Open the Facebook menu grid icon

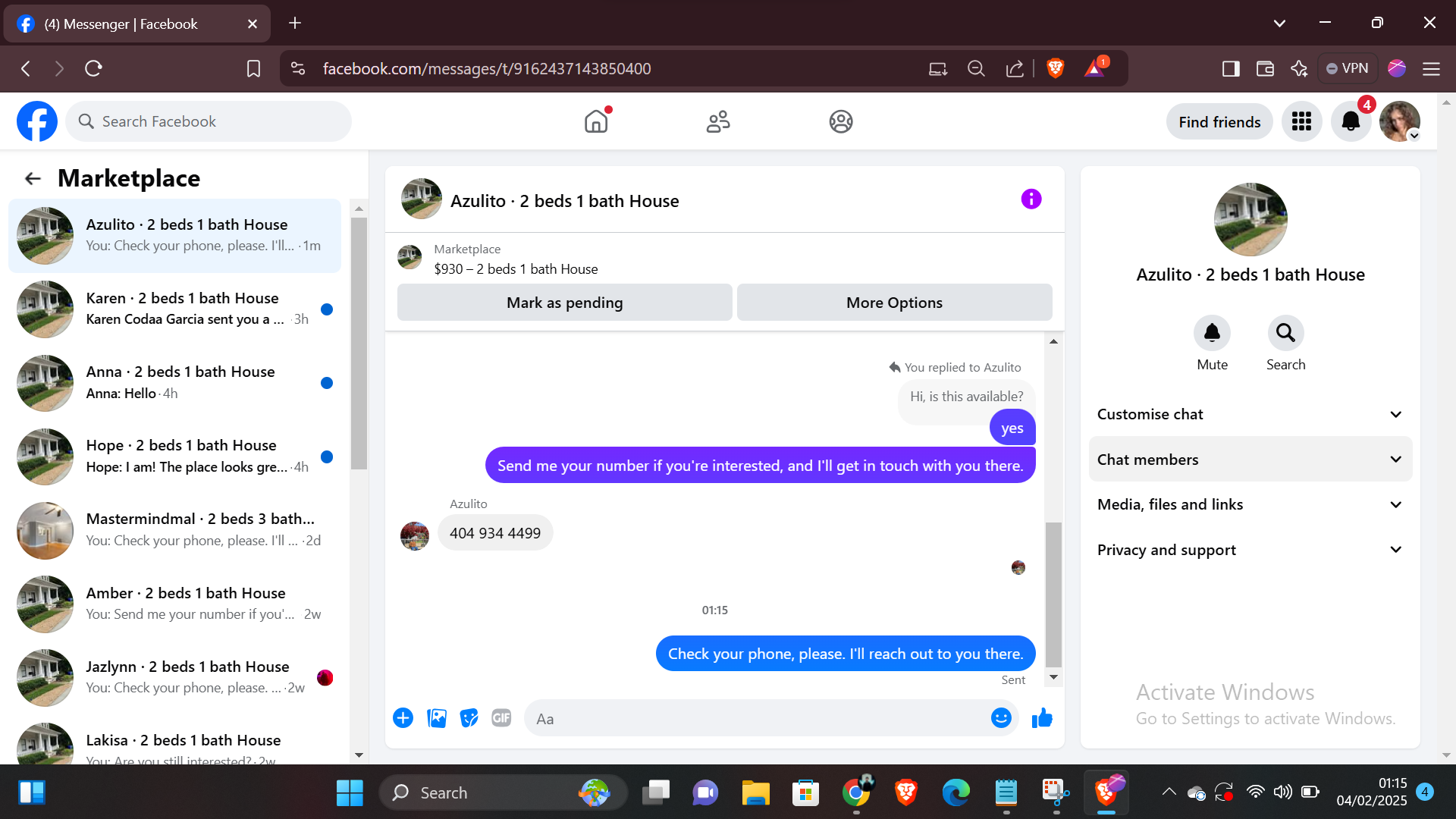pyautogui.click(x=1302, y=121)
